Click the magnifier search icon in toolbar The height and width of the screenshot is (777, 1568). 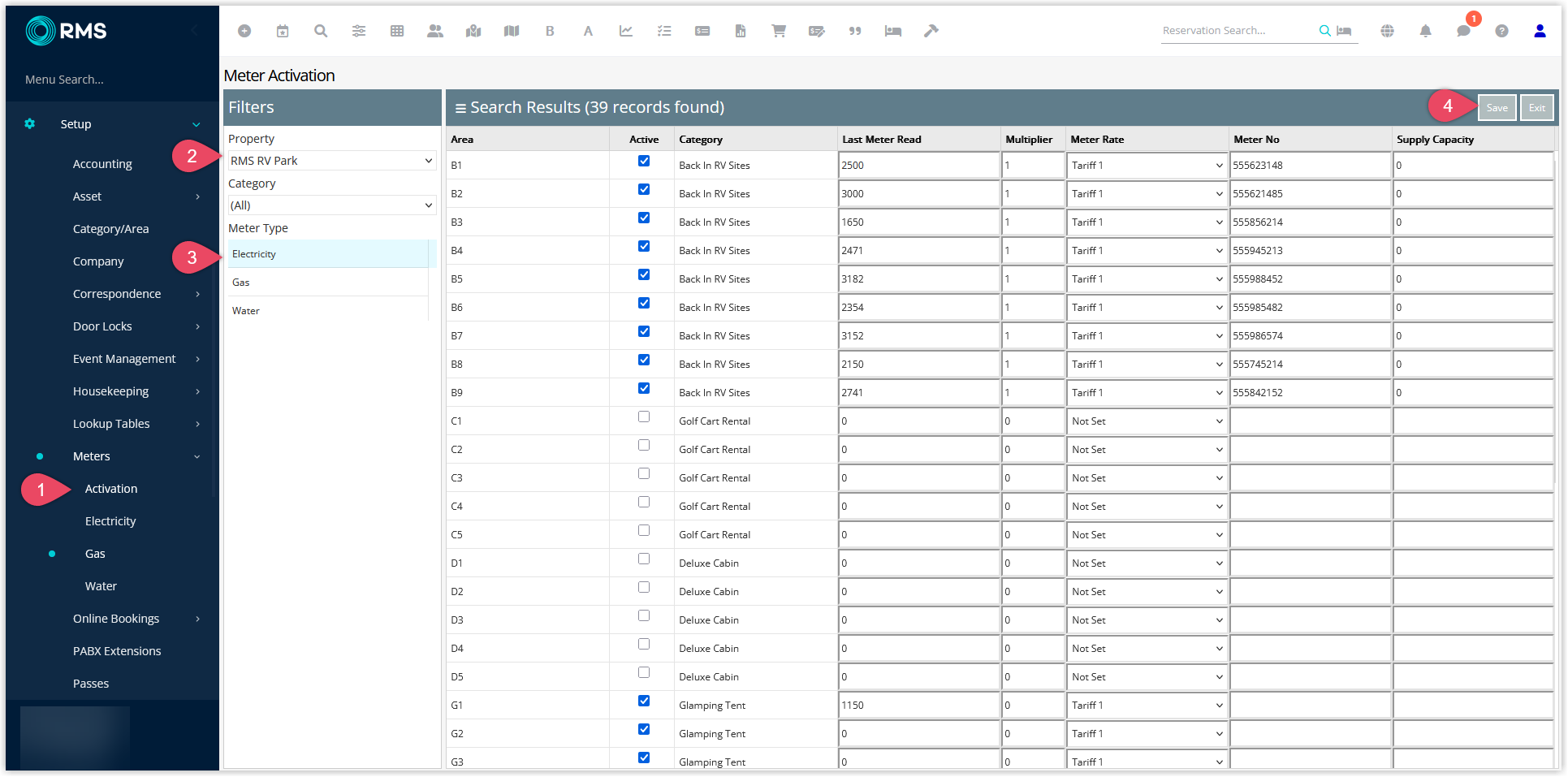pyautogui.click(x=321, y=31)
